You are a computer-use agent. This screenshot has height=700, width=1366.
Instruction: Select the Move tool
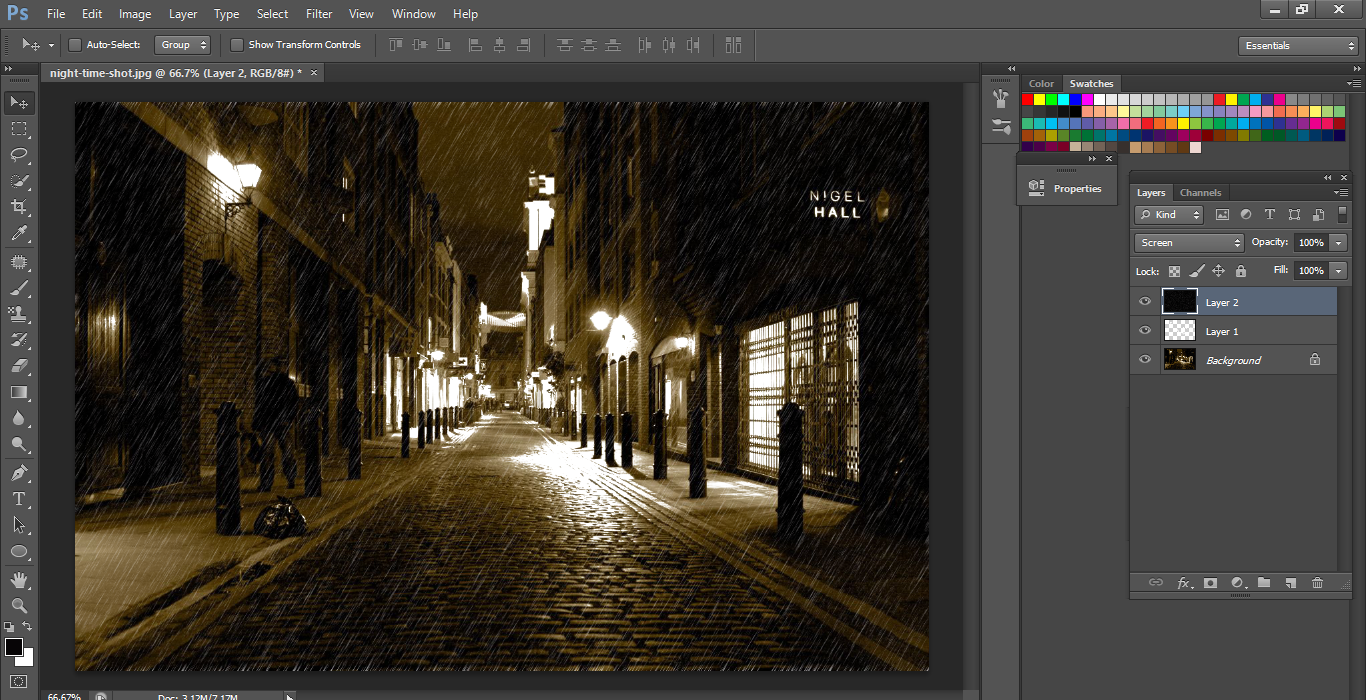point(19,102)
